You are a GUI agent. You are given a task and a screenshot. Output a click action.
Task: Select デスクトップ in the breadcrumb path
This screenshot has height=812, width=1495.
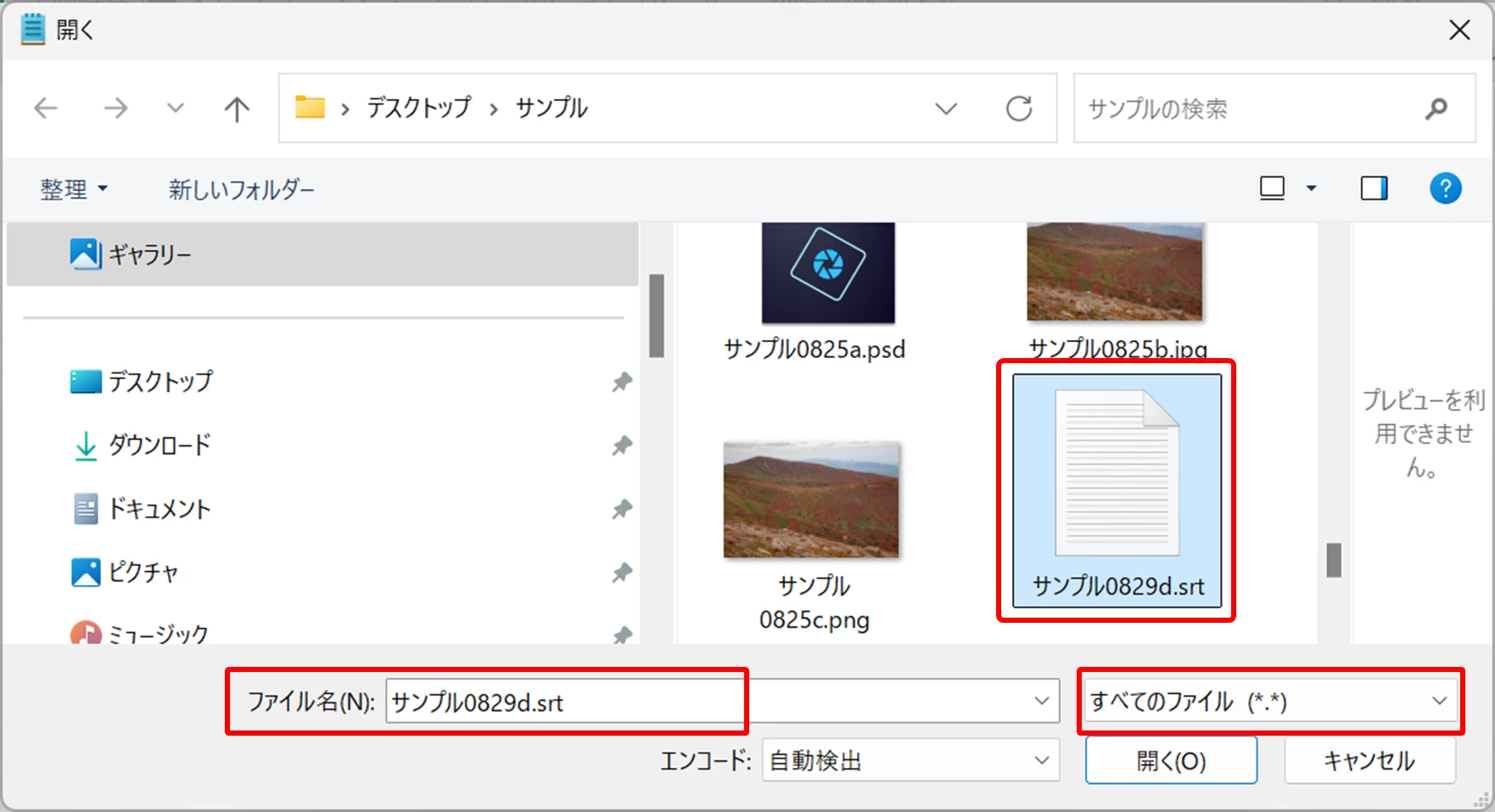coord(418,108)
